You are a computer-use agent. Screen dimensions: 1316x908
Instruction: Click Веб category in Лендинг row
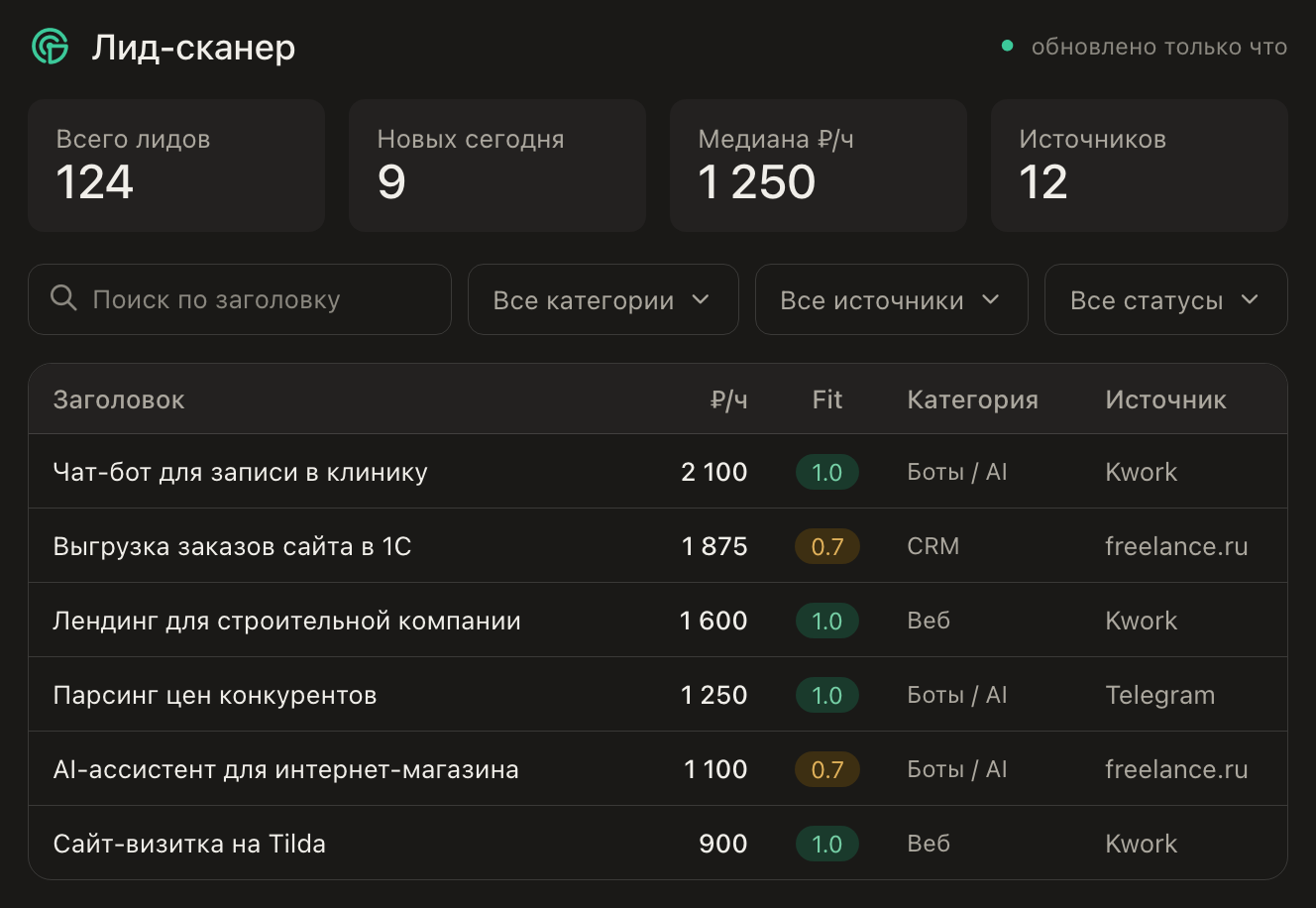click(x=929, y=621)
